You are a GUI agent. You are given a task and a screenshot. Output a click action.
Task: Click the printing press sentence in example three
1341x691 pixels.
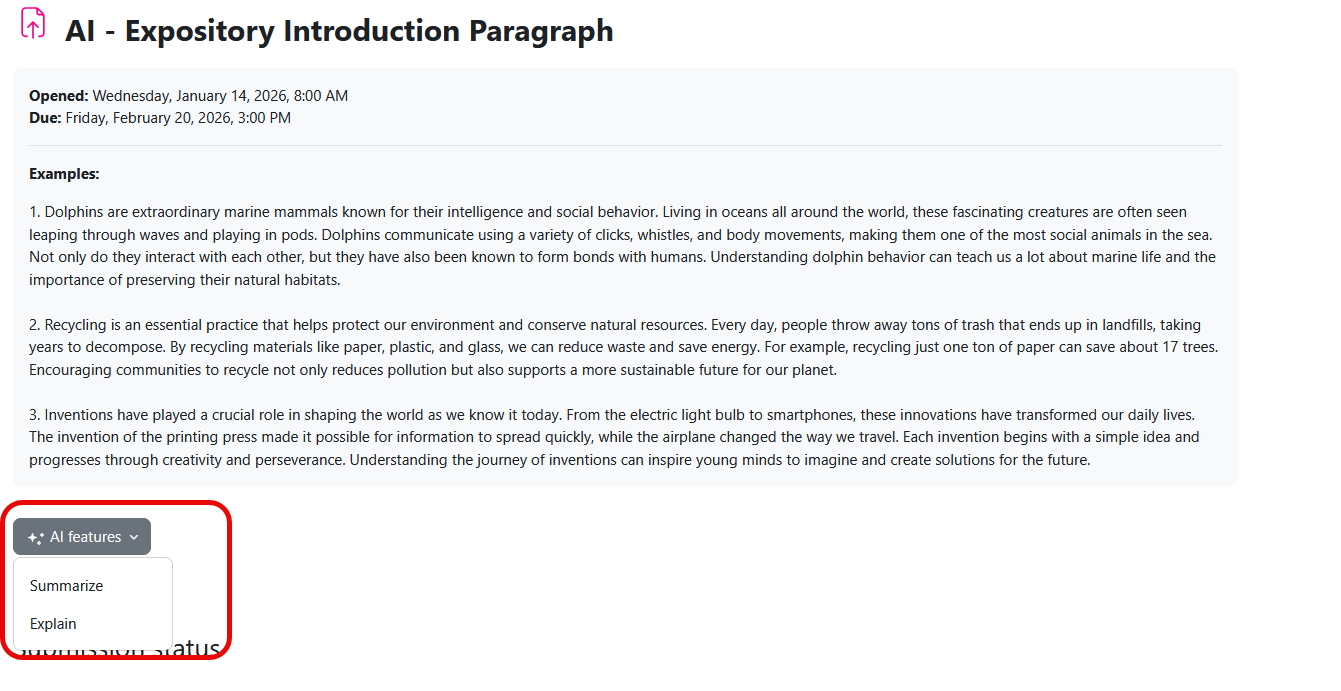(330, 437)
